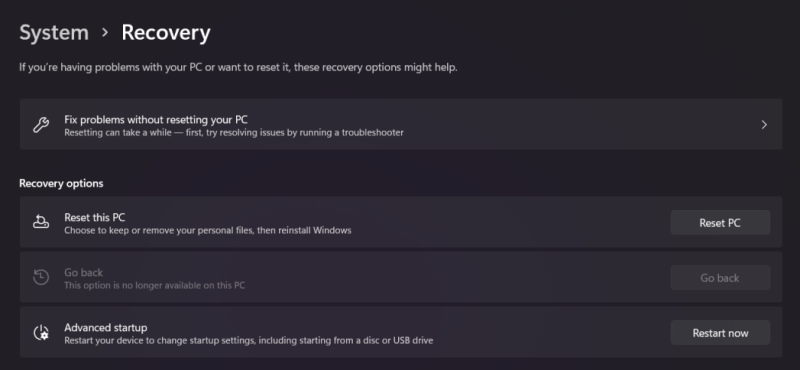This screenshot has width=800, height=370.
Task: Click the breadcrumb chevron separator
Action: tap(105, 32)
